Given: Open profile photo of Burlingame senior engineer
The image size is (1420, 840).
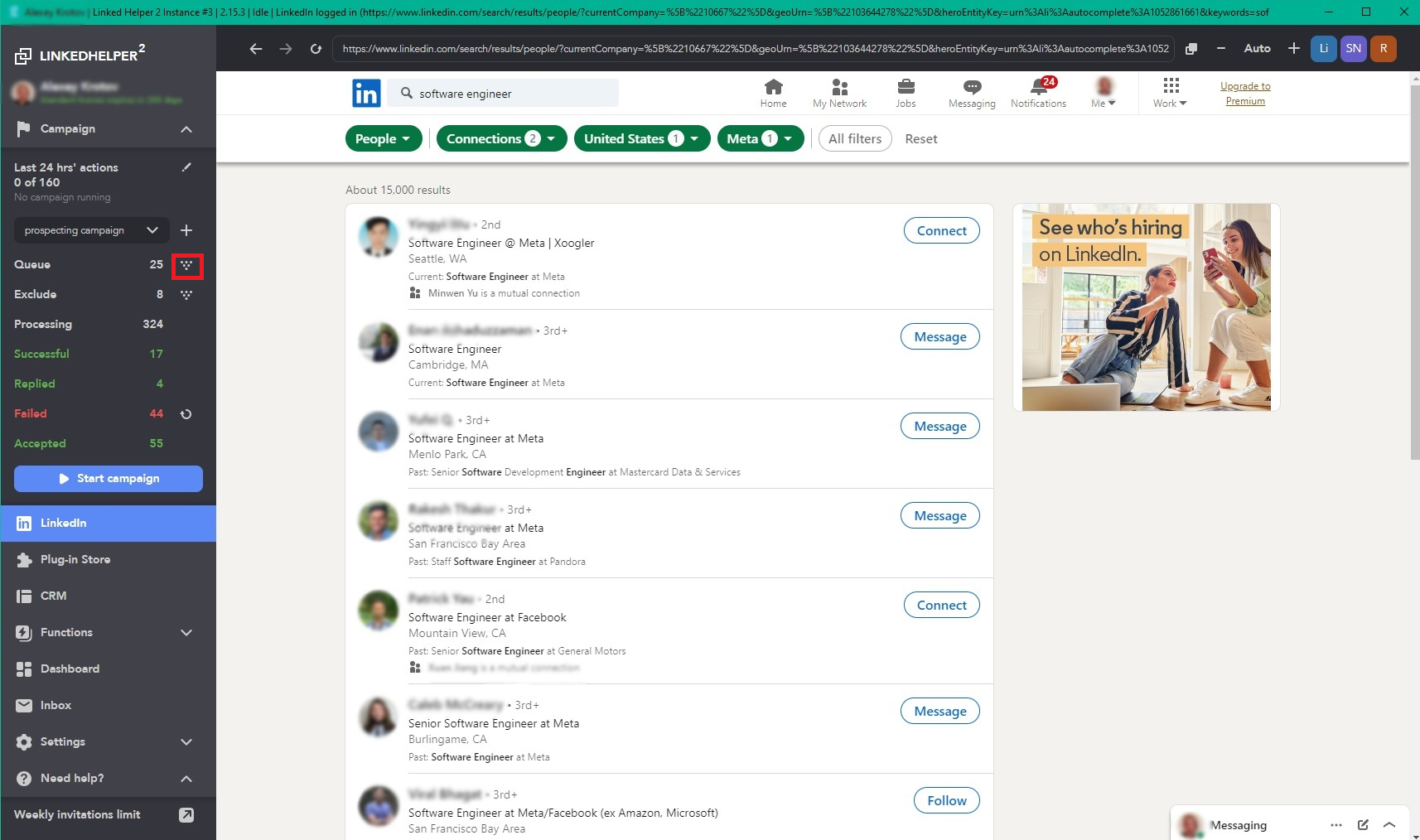Looking at the screenshot, I should point(379,717).
